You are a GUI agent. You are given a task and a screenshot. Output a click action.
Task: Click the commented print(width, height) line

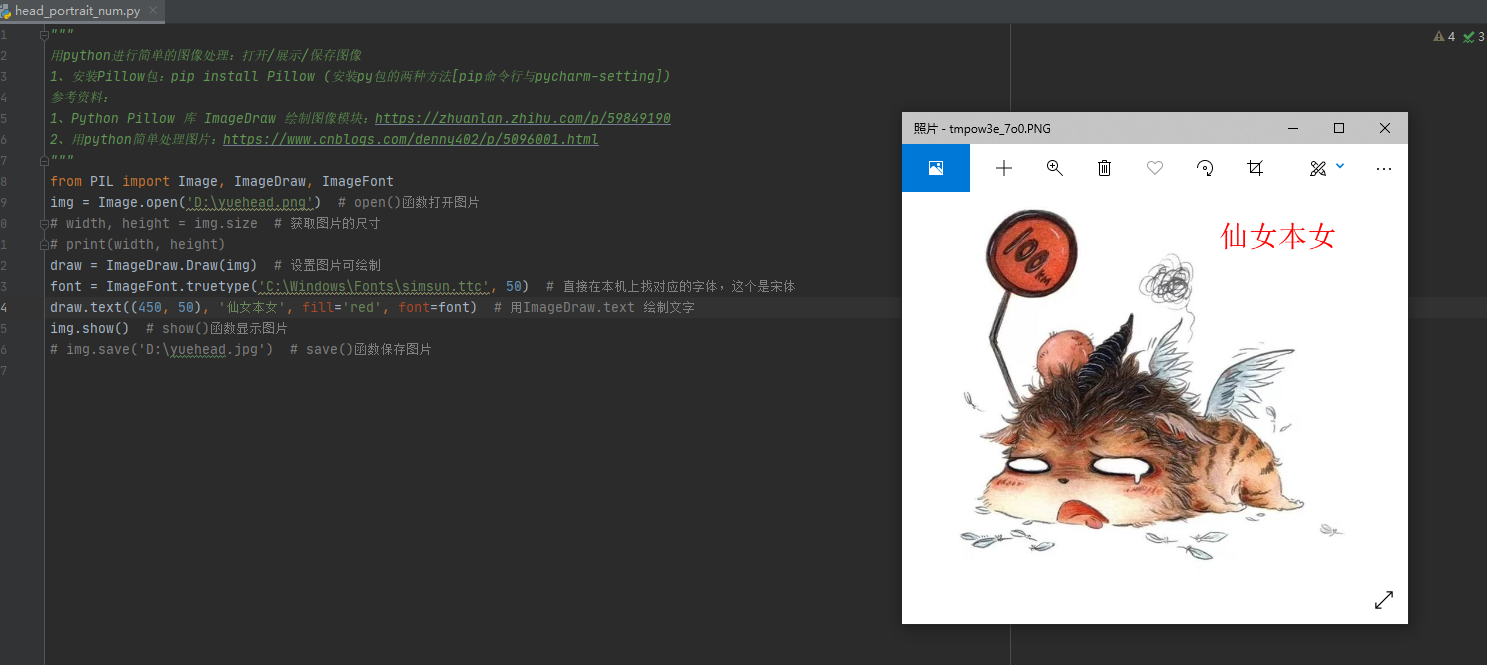point(138,244)
